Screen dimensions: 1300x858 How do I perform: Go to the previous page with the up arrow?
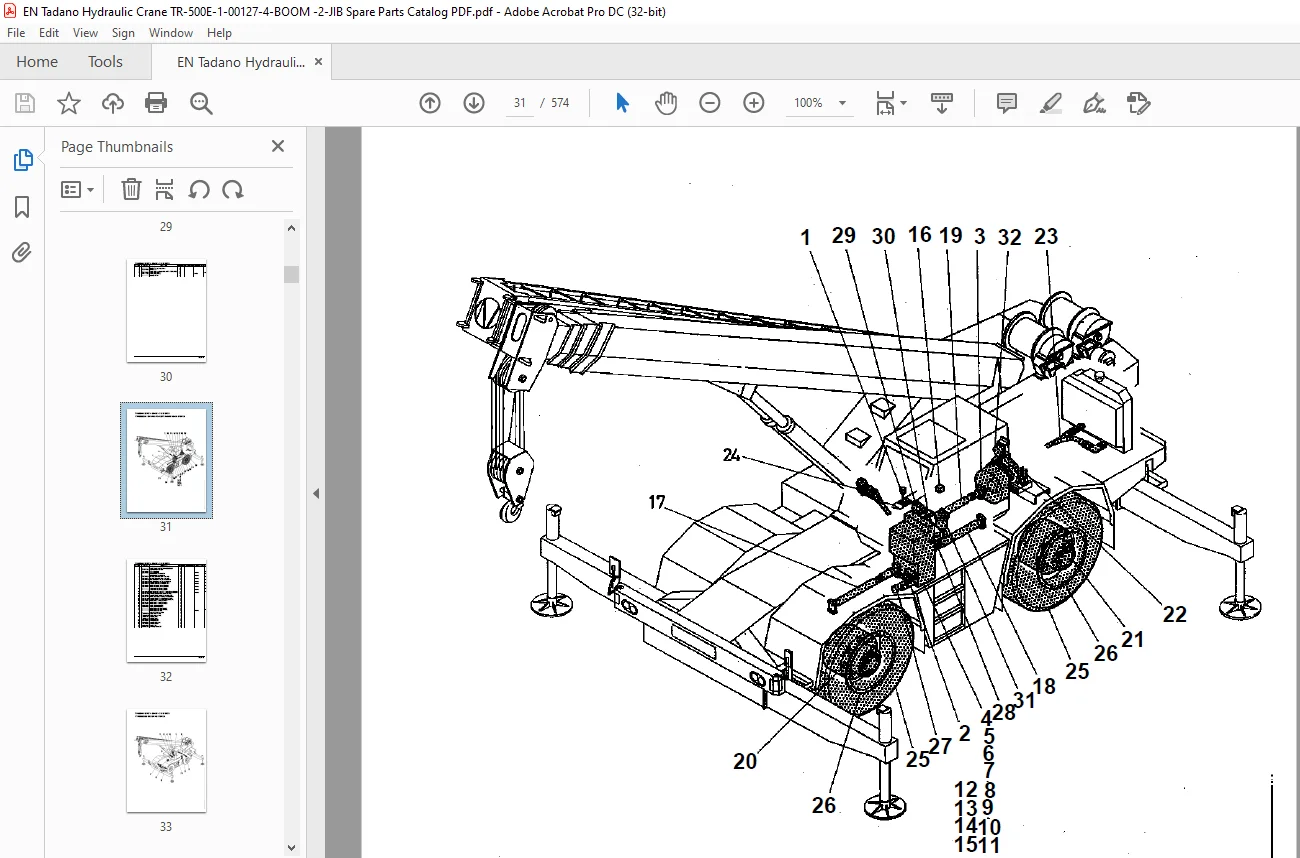click(430, 103)
